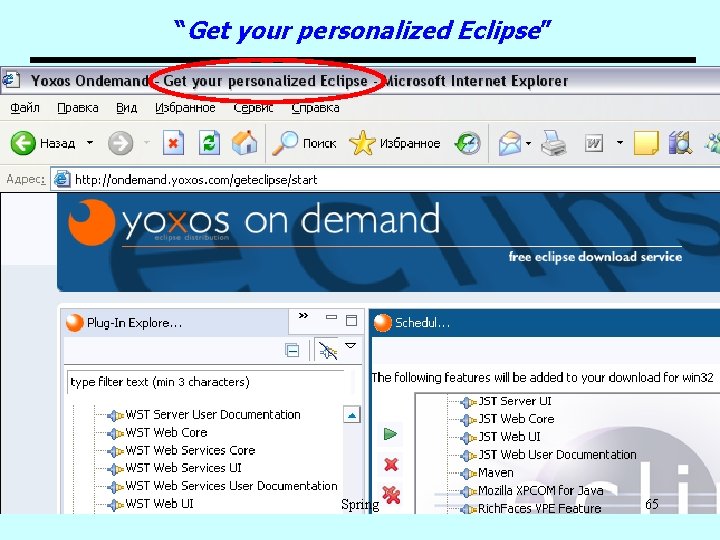This screenshot has width=720, height=540.
Task: Click the yellow note Discuss icon
Action: [646, 143]
